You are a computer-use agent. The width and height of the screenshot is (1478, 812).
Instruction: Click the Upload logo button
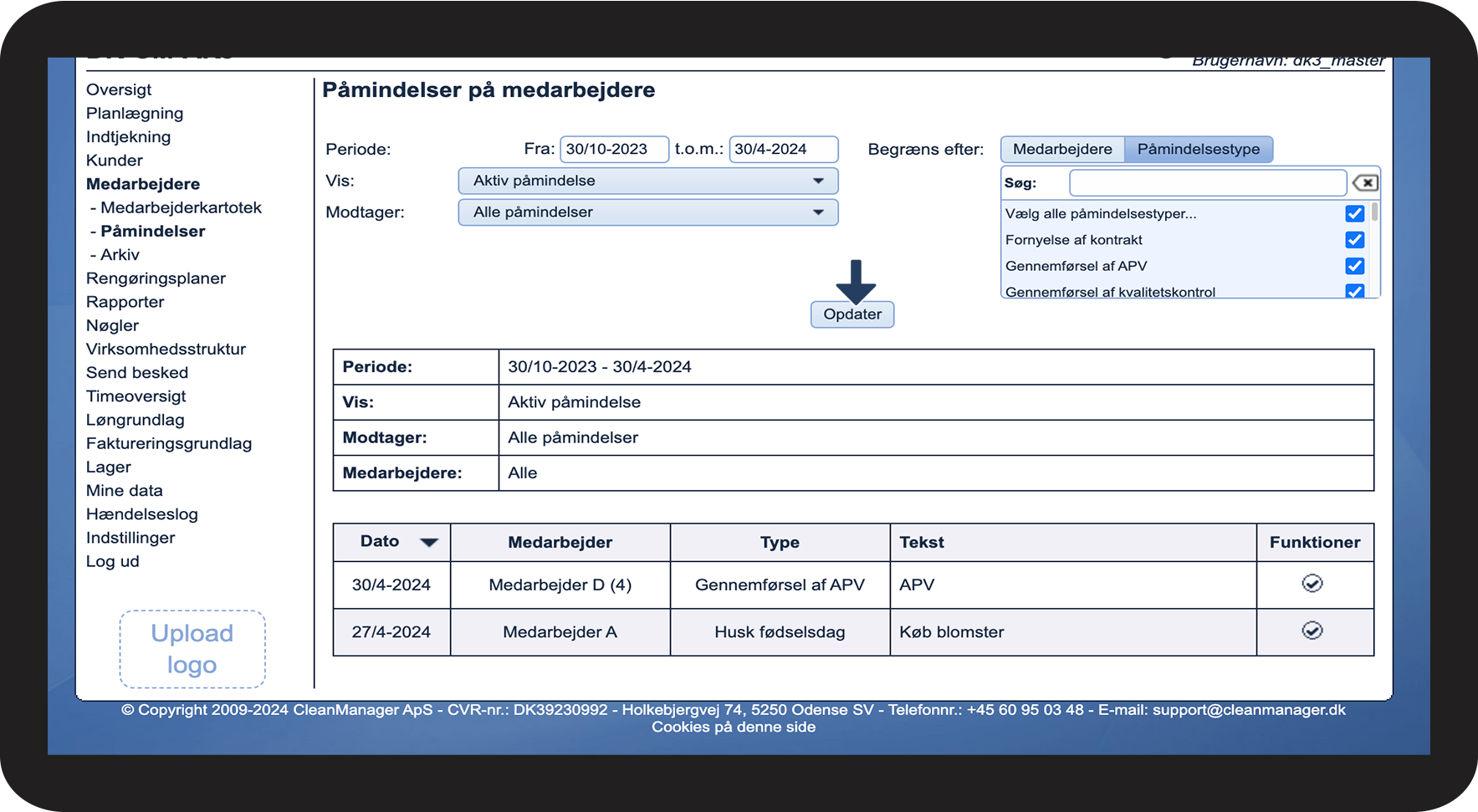[192, 649]
